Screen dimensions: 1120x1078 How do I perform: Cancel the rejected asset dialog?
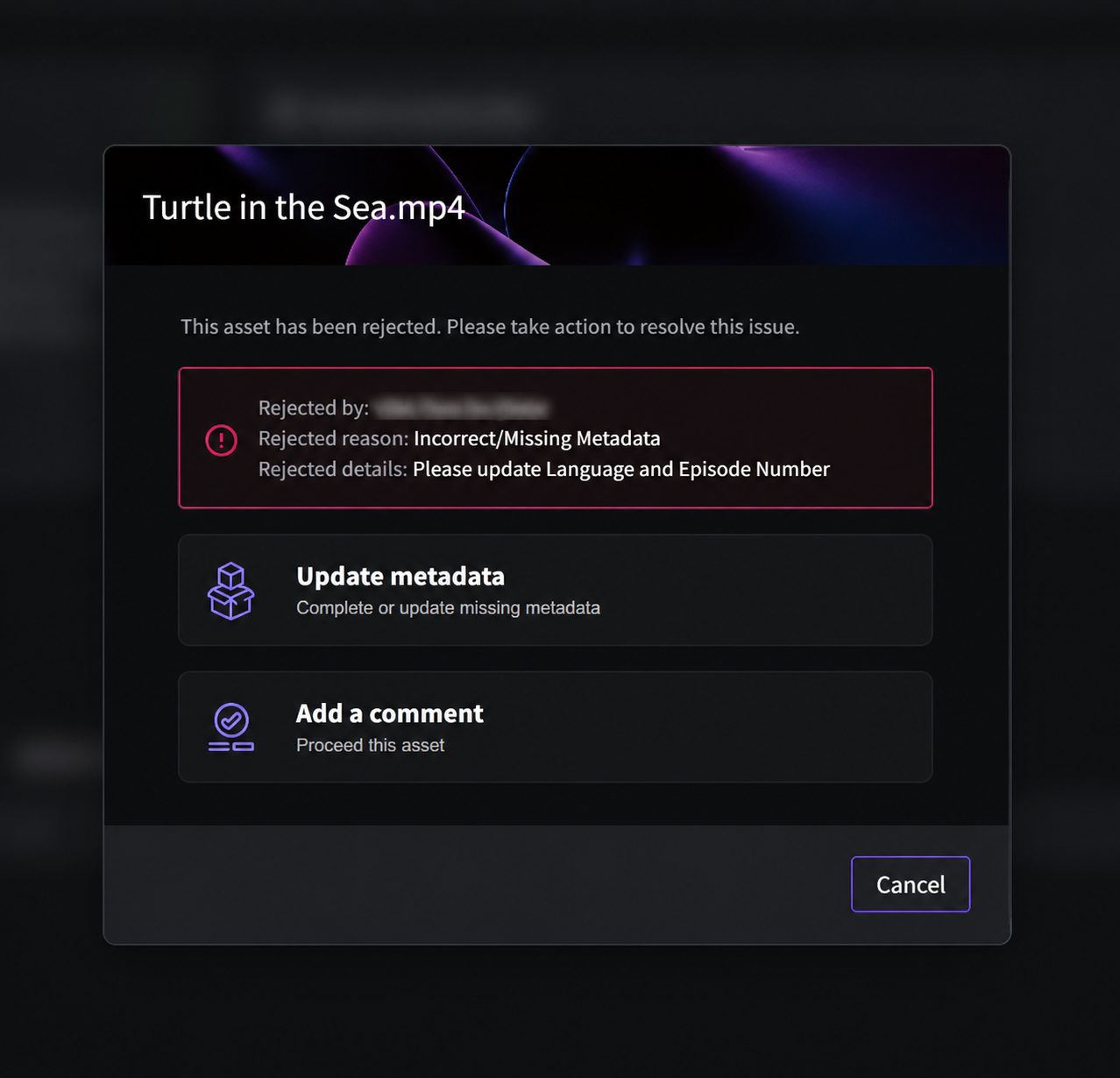click(911, 884)
